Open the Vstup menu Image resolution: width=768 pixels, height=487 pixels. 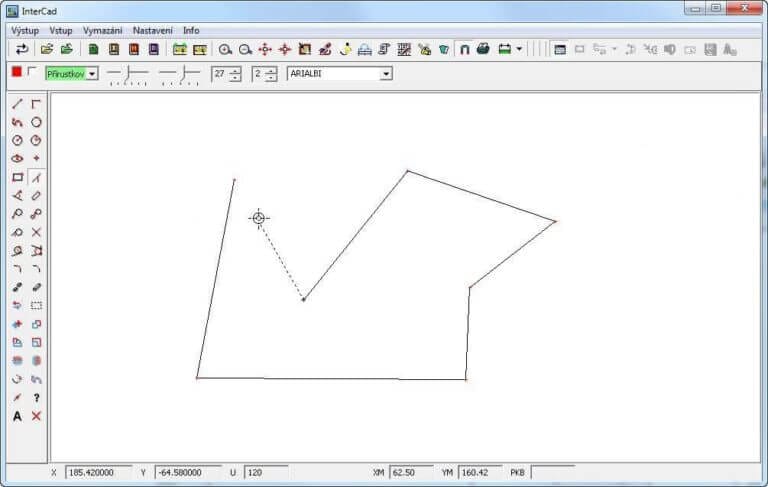(x=61, y=30)
